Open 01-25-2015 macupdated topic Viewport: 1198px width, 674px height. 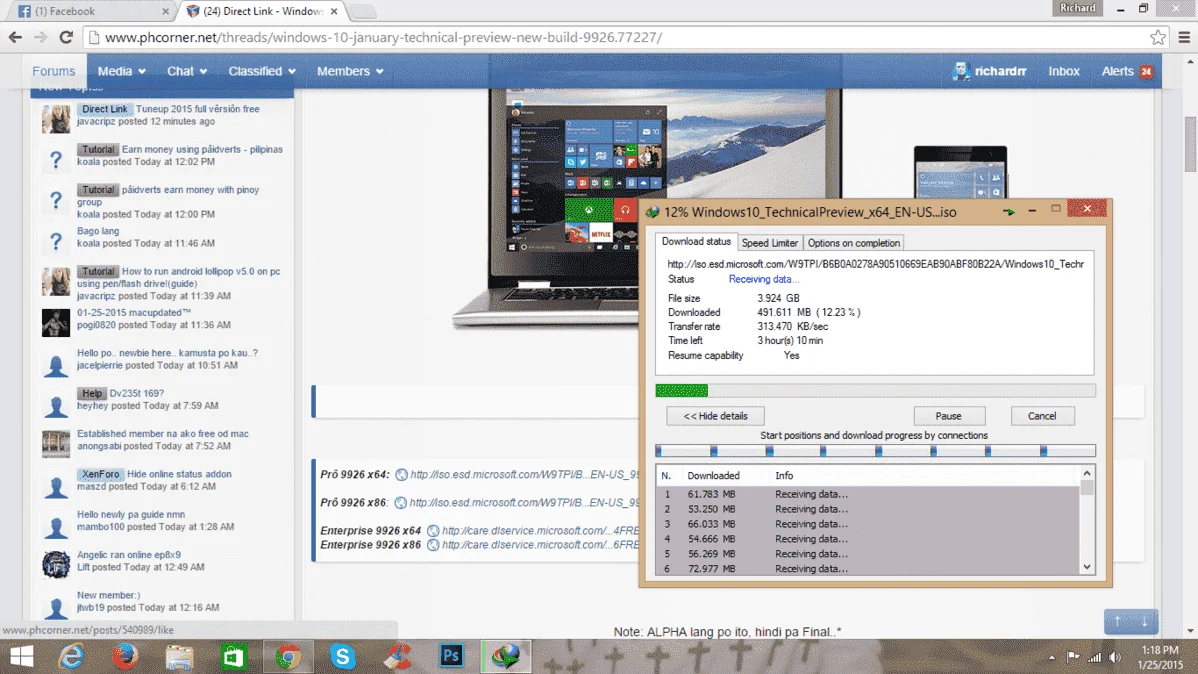tap(134, 313)
